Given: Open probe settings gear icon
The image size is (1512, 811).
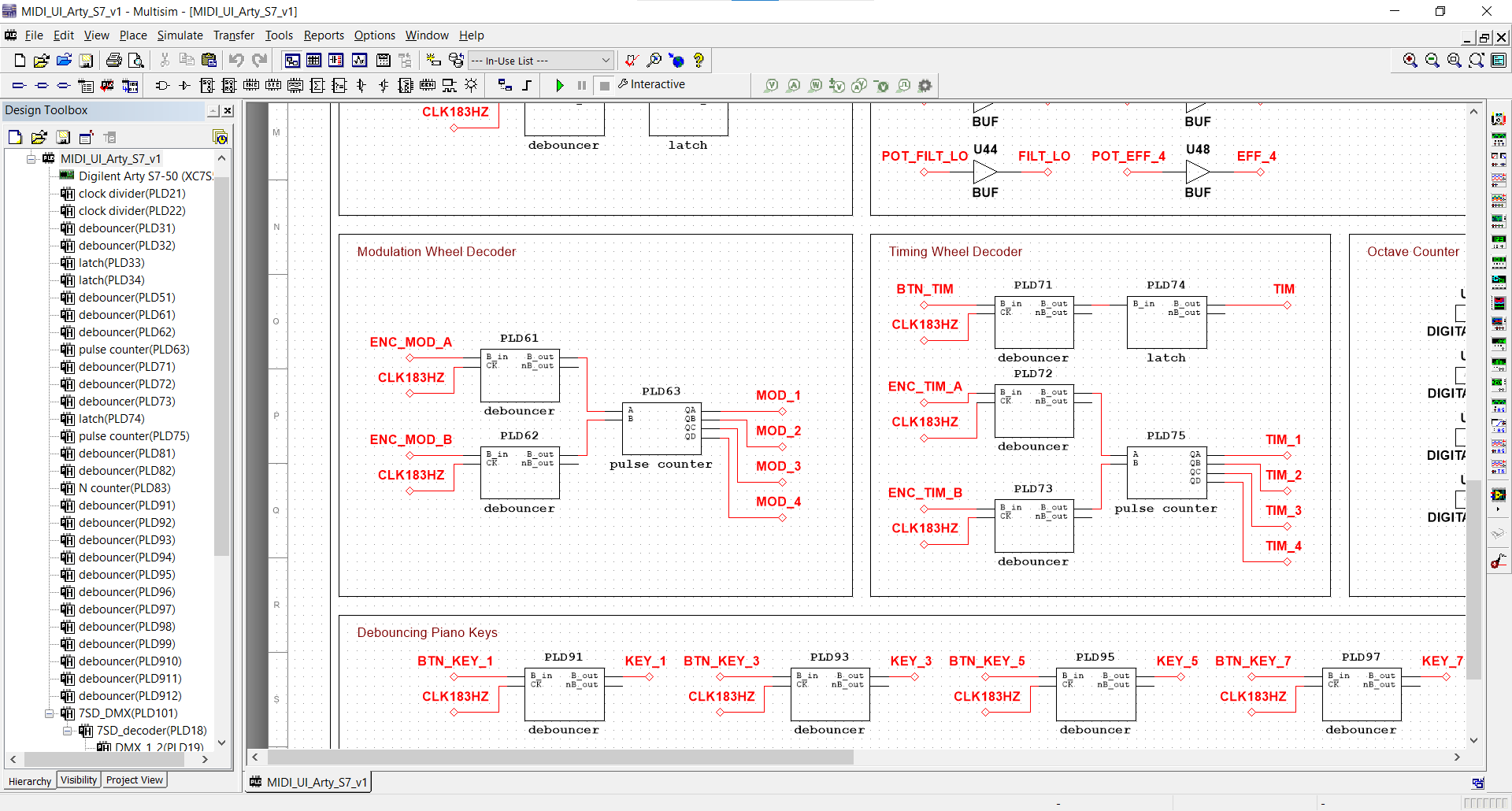Looking at the screenshot, I should (x=925, y=85).
